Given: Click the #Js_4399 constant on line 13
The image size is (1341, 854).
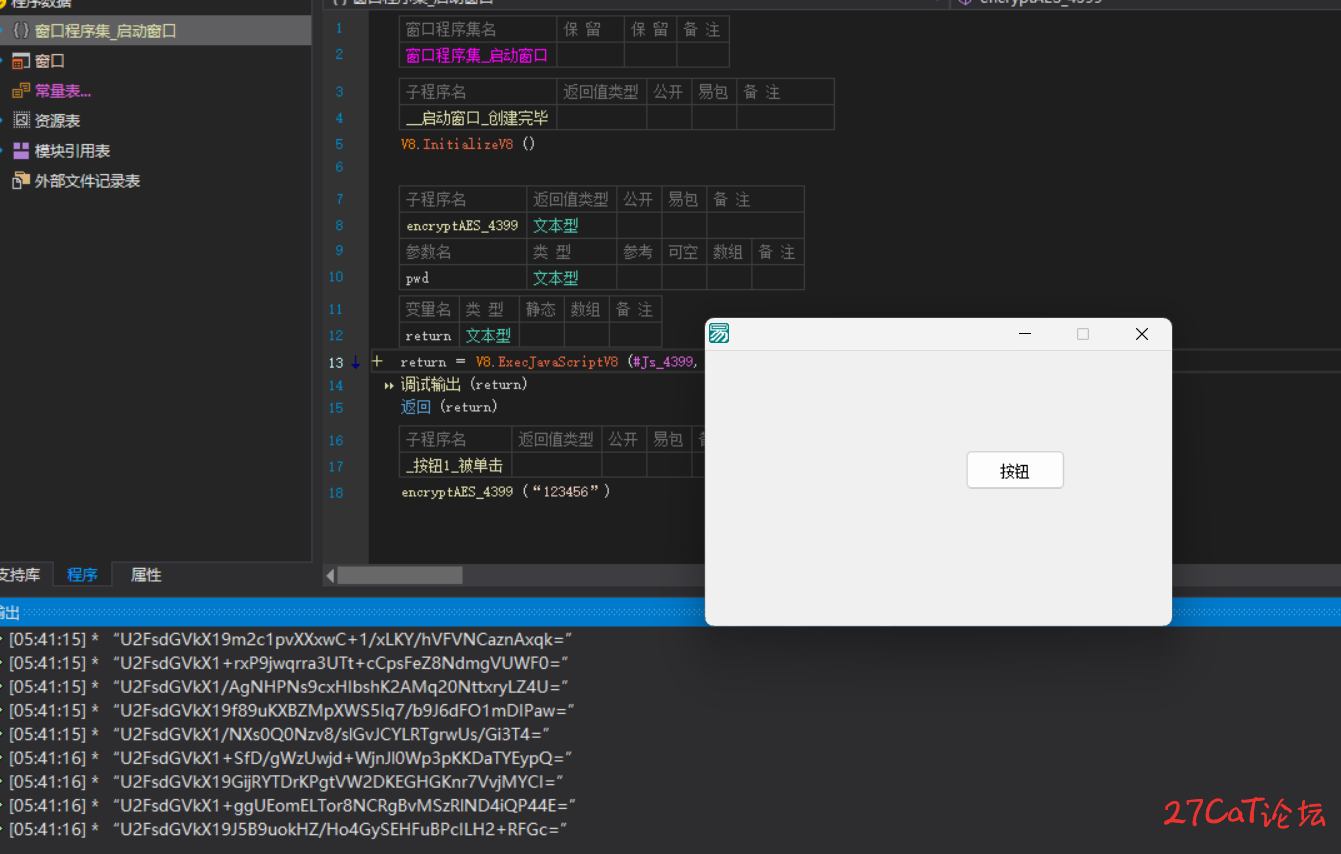Looking at the screenshot, I should (x=661, y=362).
